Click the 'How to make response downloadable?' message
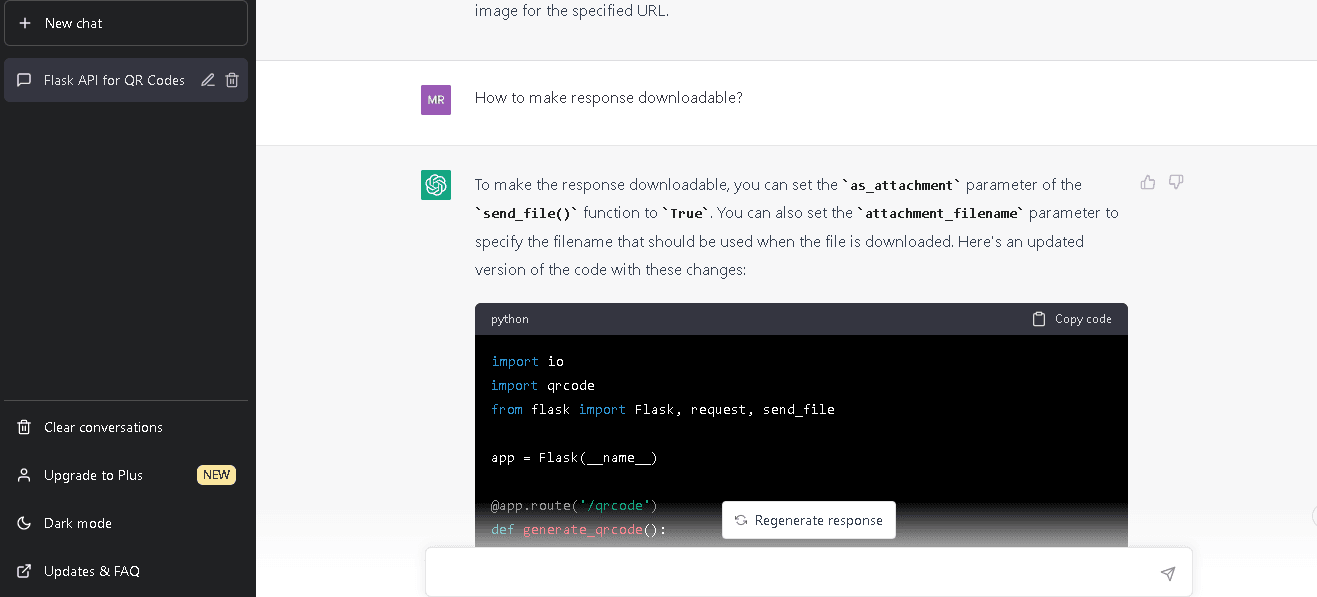Viewport: 1317px width, 597px height. point(609,98)
